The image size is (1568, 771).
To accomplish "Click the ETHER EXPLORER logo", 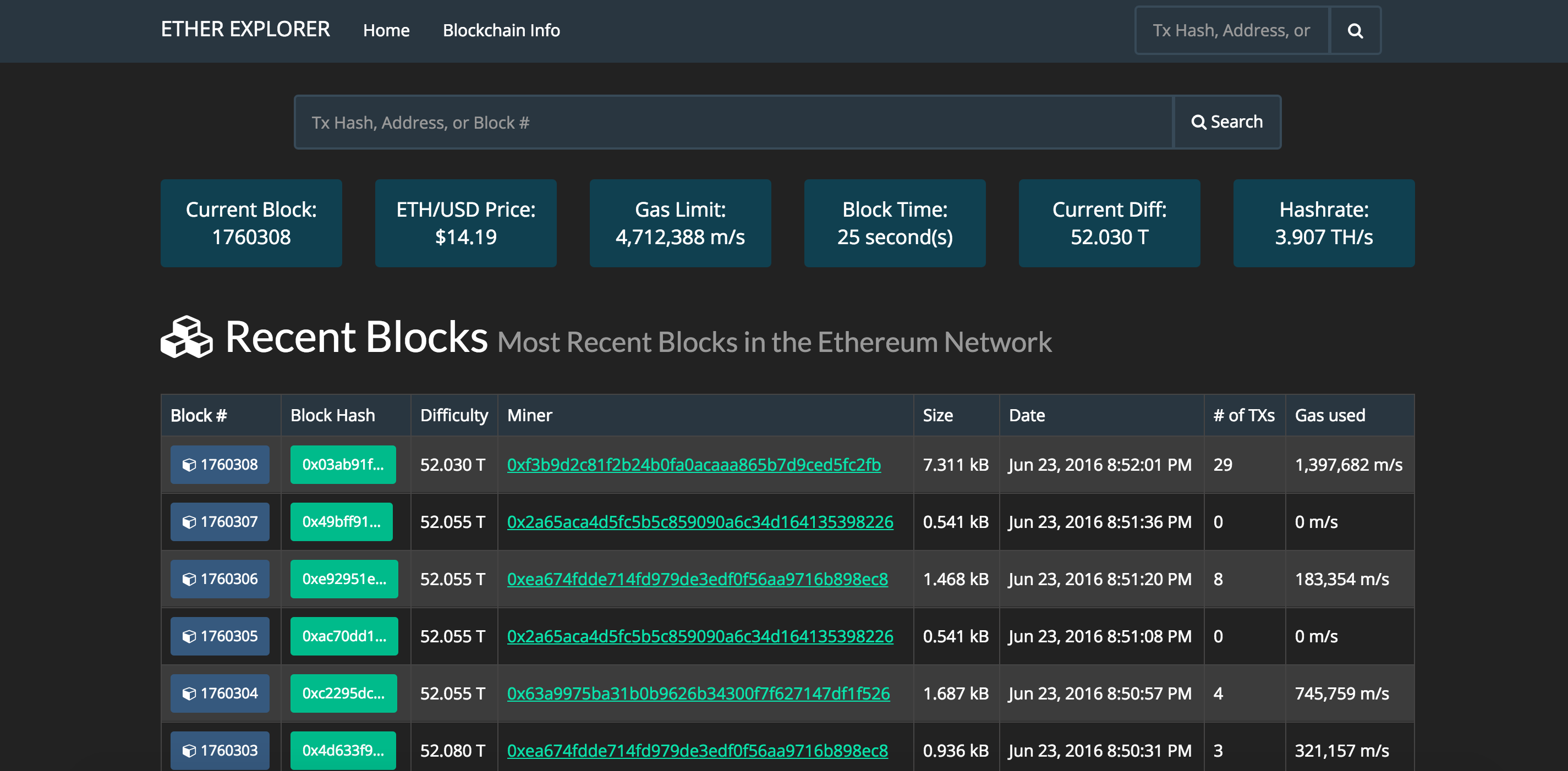I will (x=245, y=29).
